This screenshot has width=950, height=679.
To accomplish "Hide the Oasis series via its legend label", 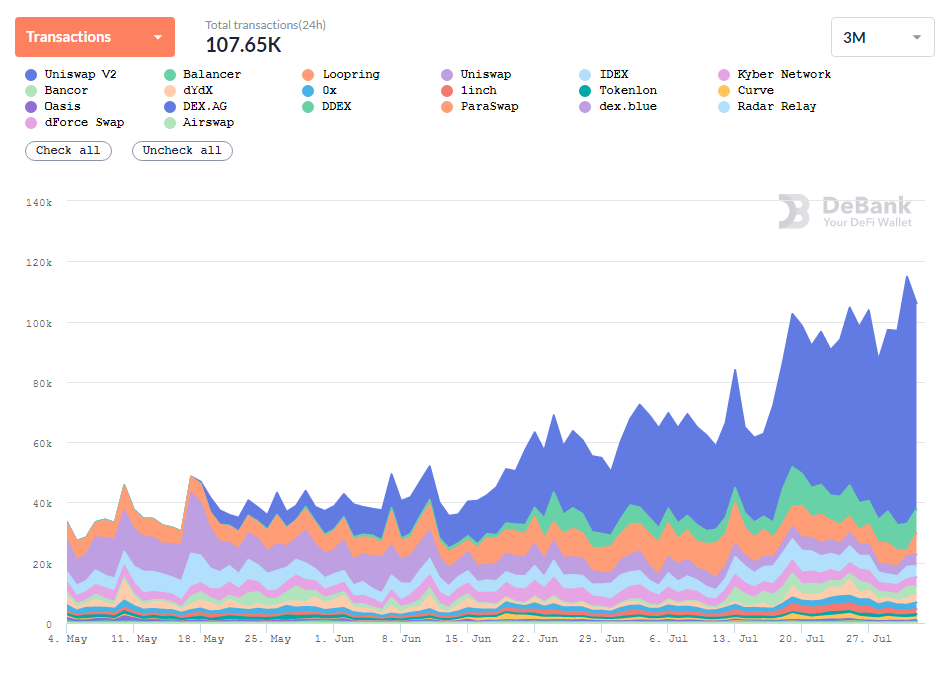I will click(62, 106).
